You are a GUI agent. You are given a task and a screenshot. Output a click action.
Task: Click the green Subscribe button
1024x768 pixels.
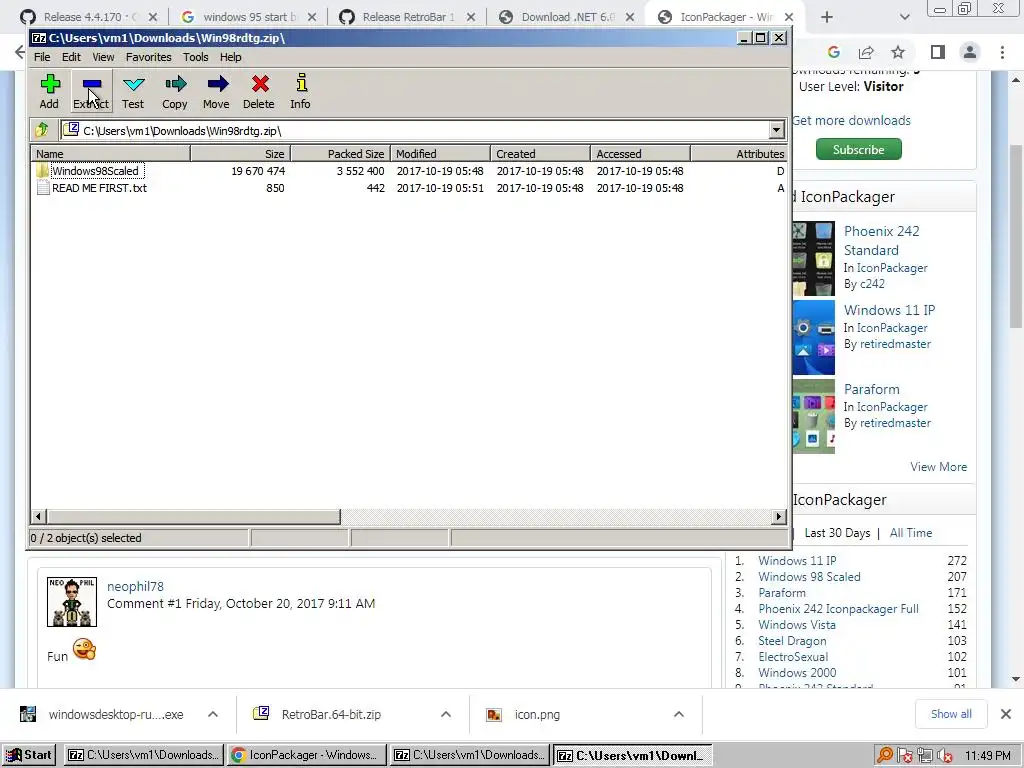[858, 150]
